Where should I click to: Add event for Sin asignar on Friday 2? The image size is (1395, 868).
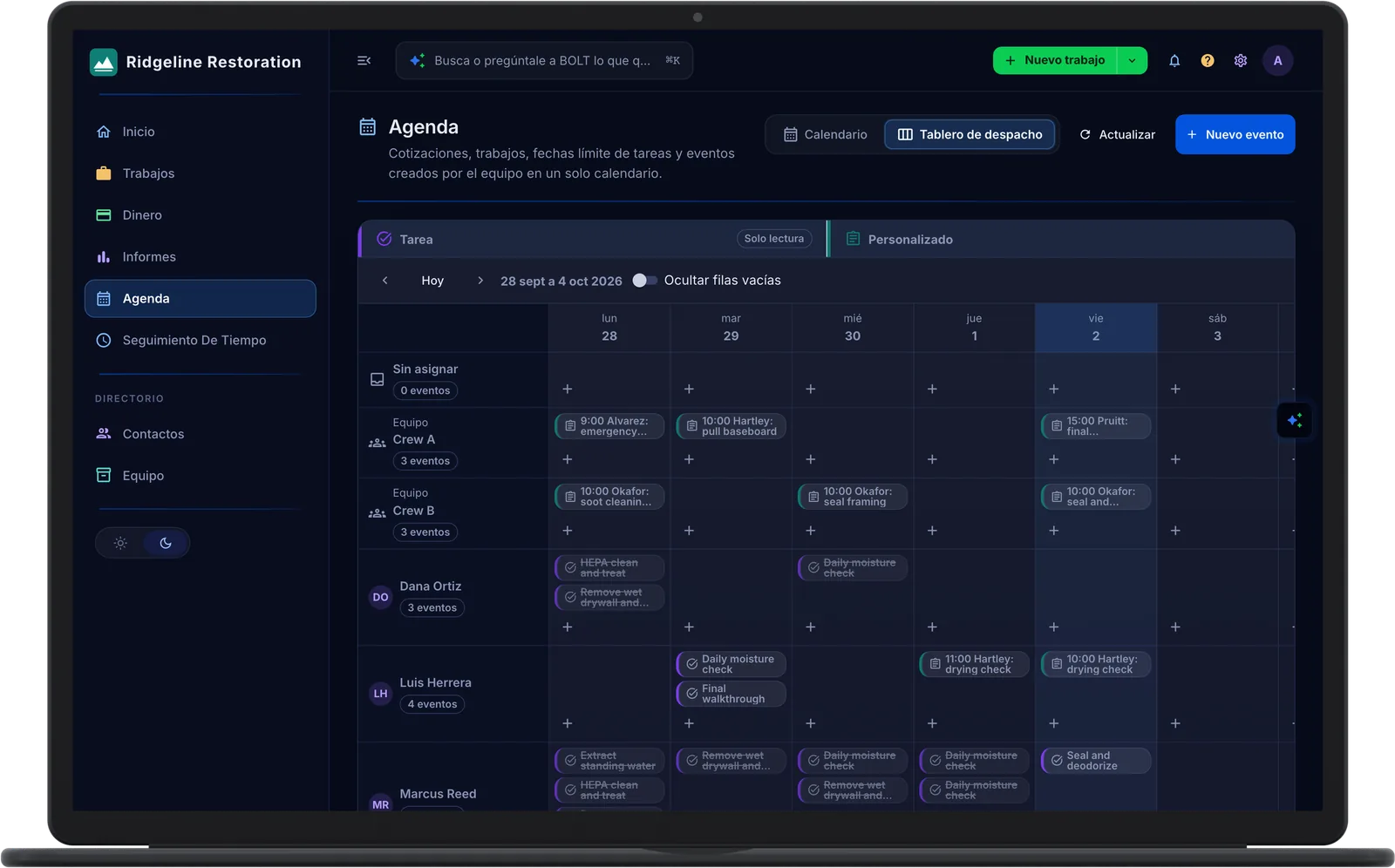pyautogui.click(x=1054, y=389)
